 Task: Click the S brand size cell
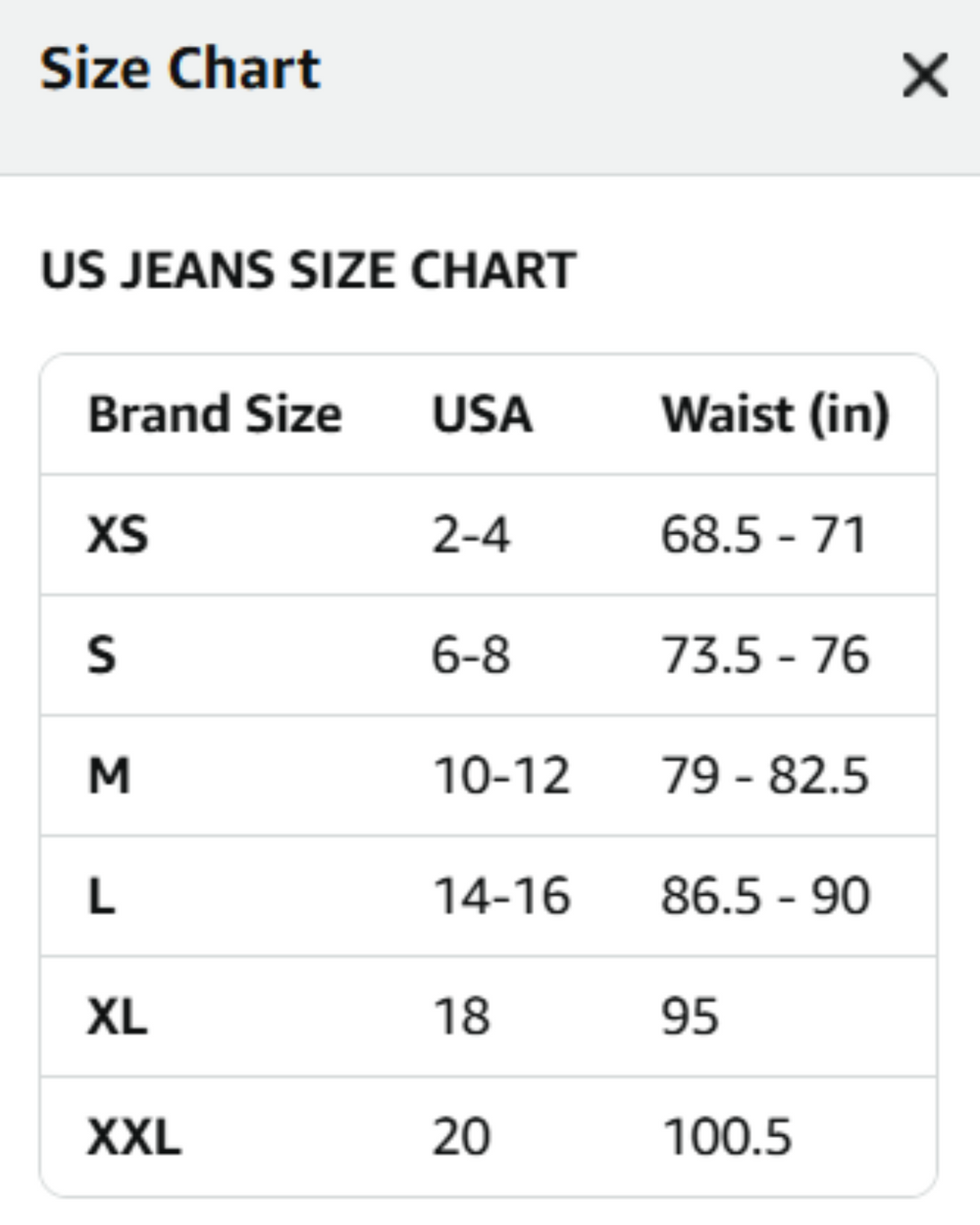[101, 656]
